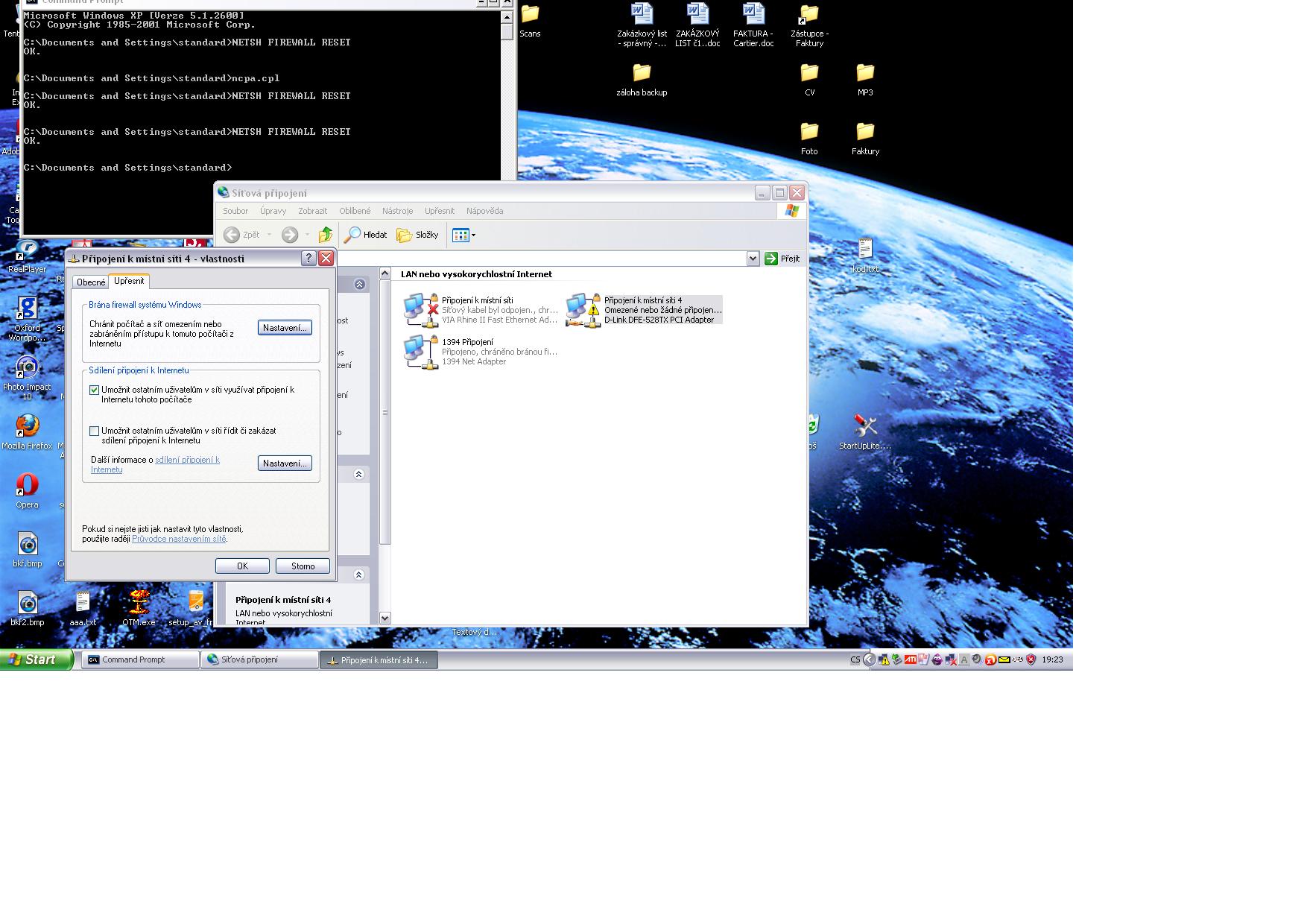The height and width of the screenshot is (924, 1307).
Task: Click the Up one level folder icon
Action: coord(326,235)
